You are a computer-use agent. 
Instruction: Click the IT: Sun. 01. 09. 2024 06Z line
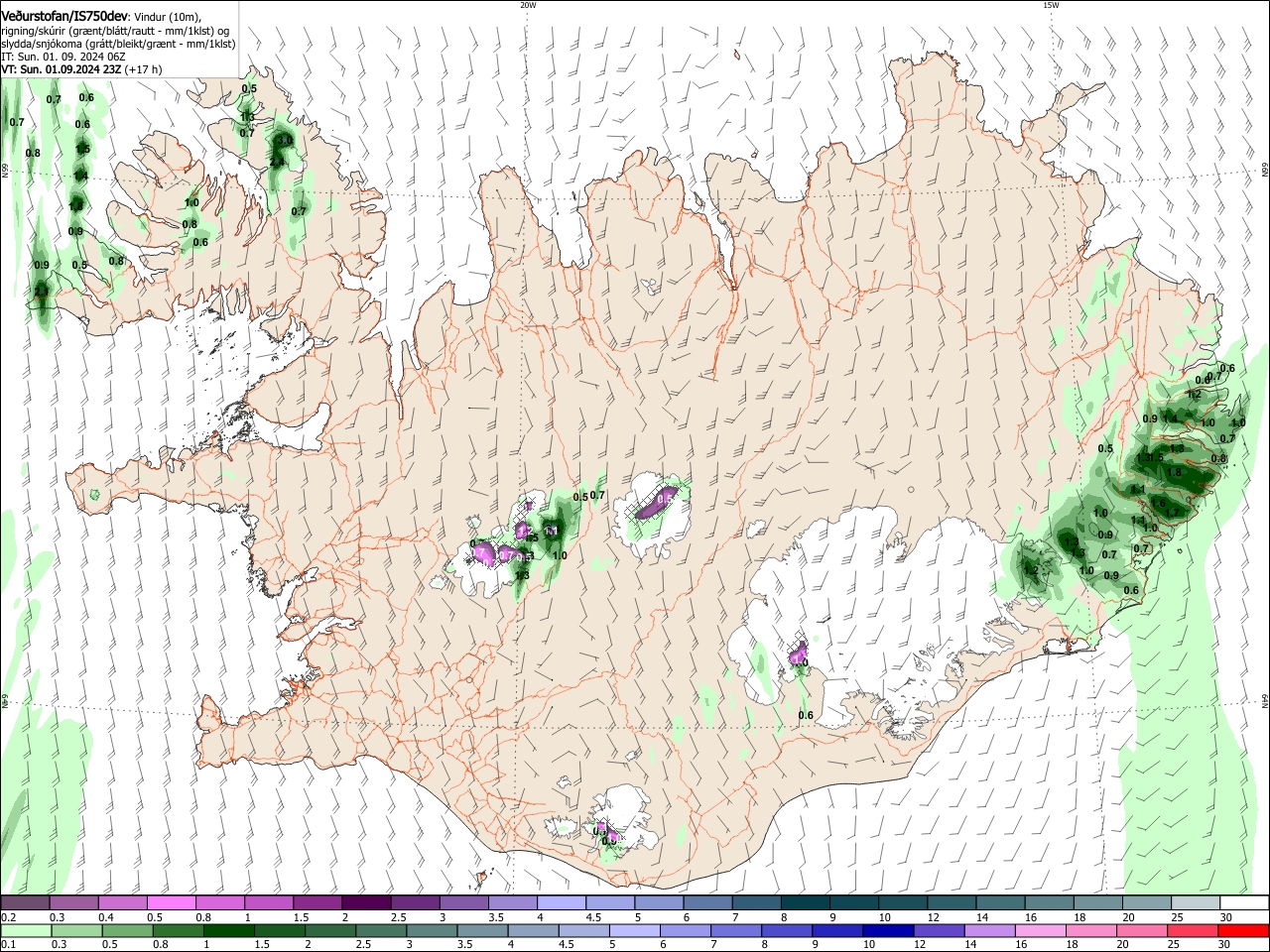click(63, 57)
